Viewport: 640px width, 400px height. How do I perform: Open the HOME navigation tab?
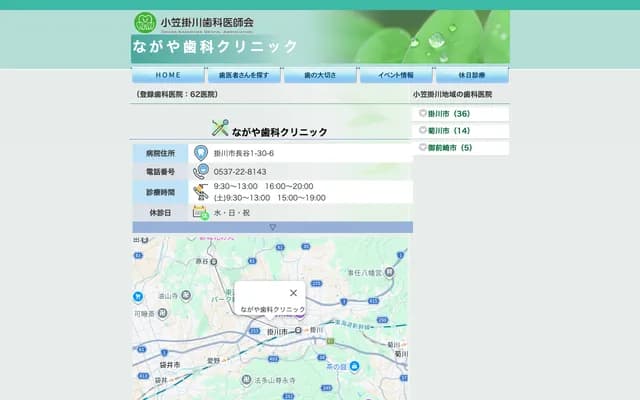click(168, 75)
